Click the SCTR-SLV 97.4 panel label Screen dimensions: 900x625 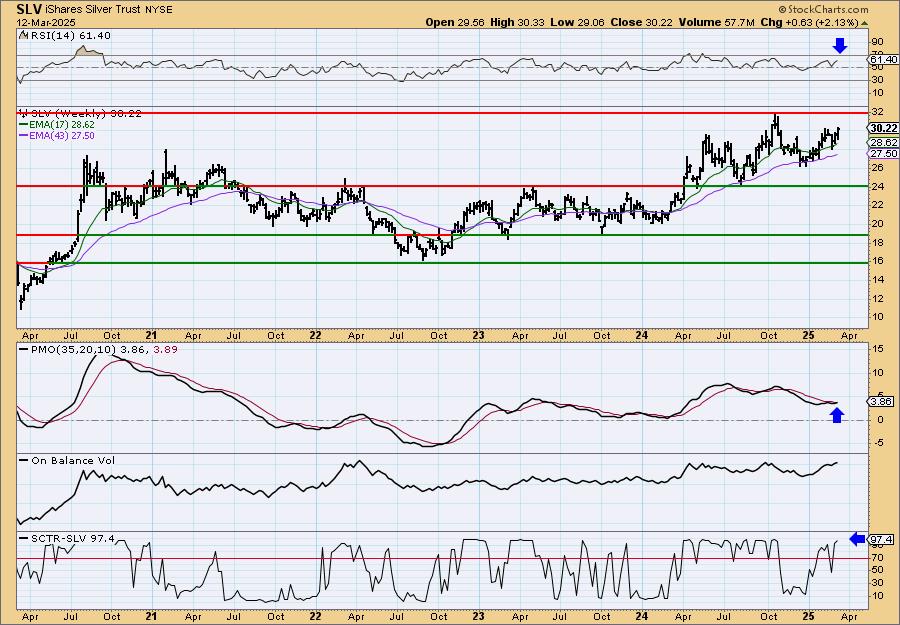72,538
